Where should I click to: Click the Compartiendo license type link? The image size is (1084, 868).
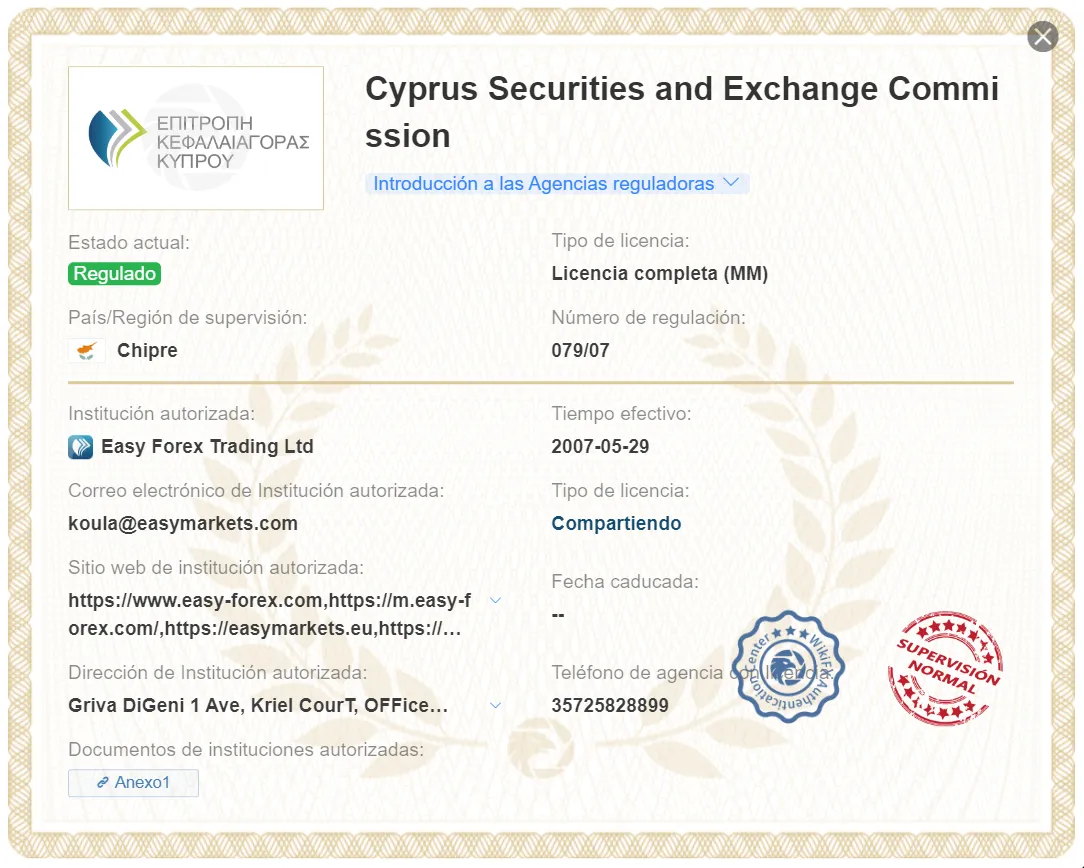pos(616,523)
